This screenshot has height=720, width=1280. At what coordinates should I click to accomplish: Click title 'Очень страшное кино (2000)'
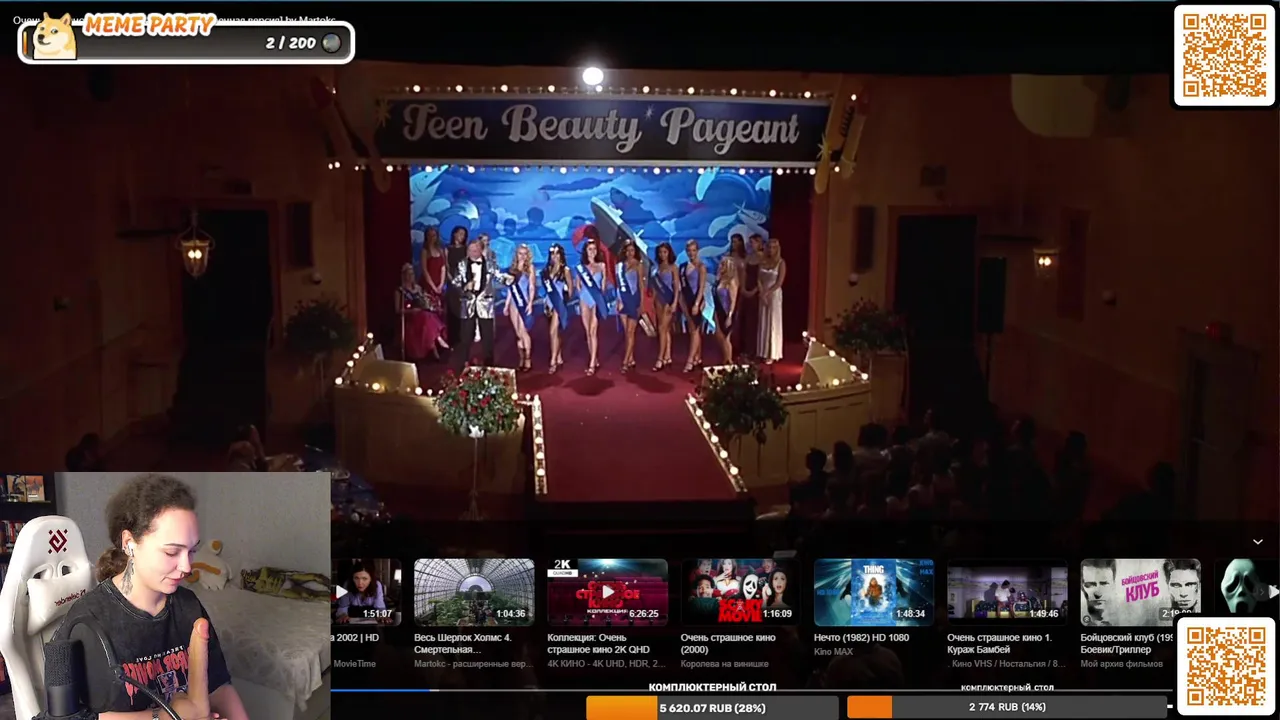pos(728,643)
